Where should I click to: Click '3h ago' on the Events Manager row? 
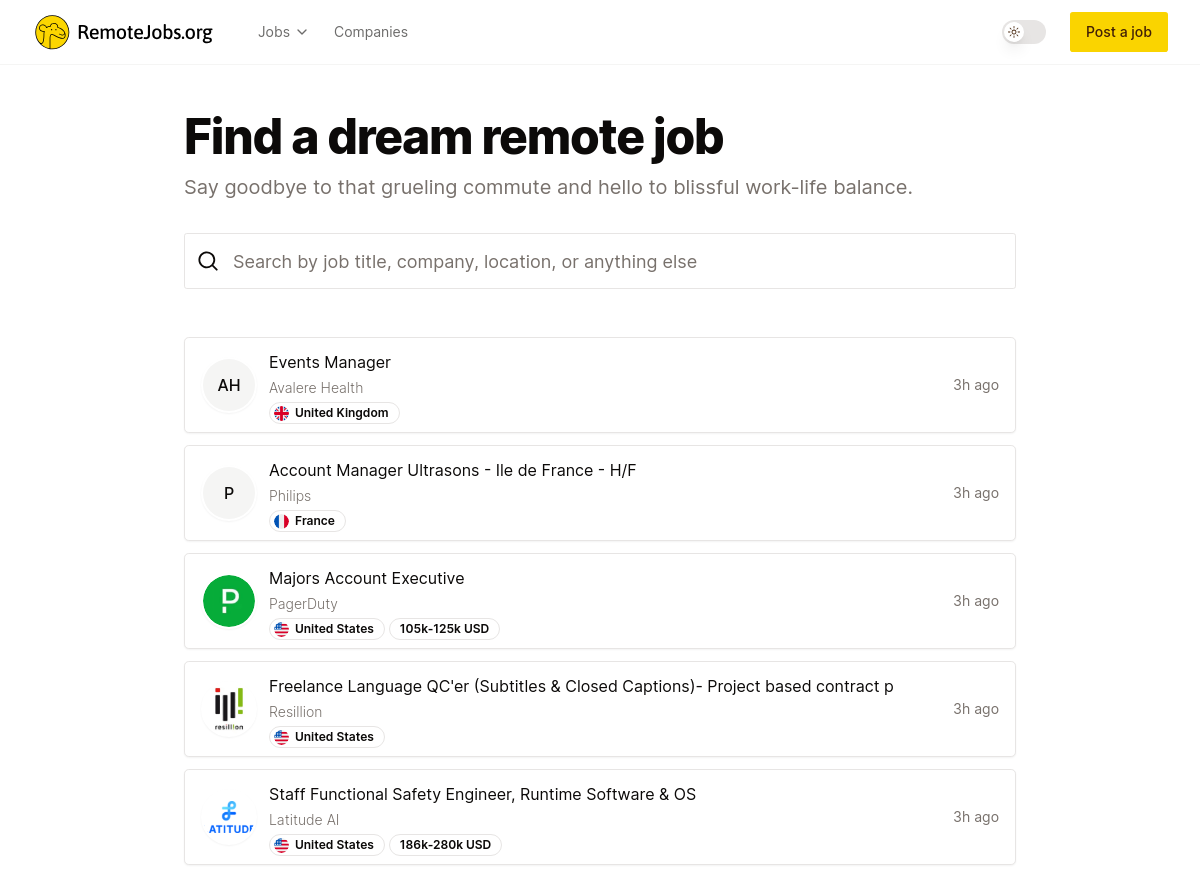tap(976, 385)
